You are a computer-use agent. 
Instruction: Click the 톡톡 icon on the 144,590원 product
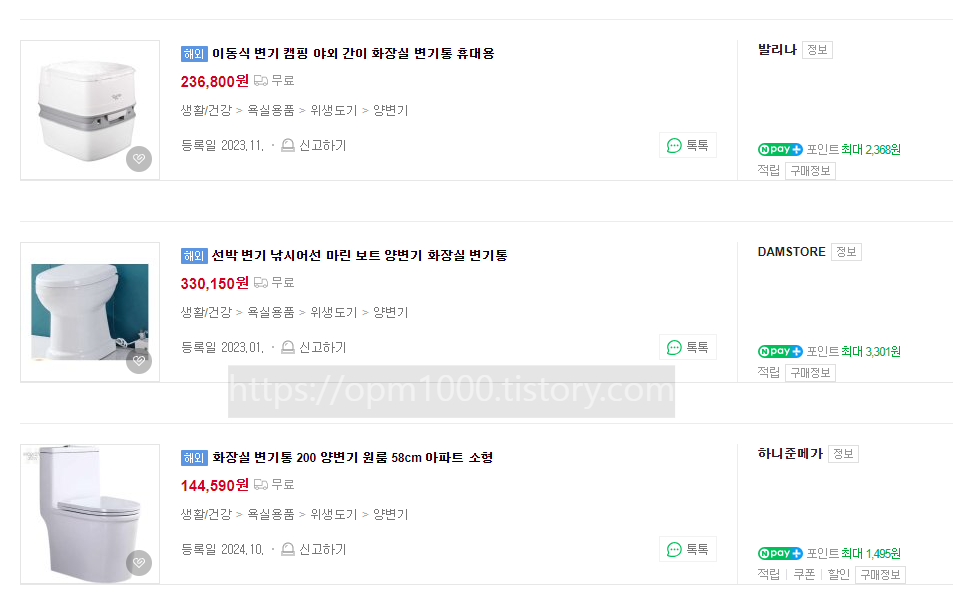(687, 549)
